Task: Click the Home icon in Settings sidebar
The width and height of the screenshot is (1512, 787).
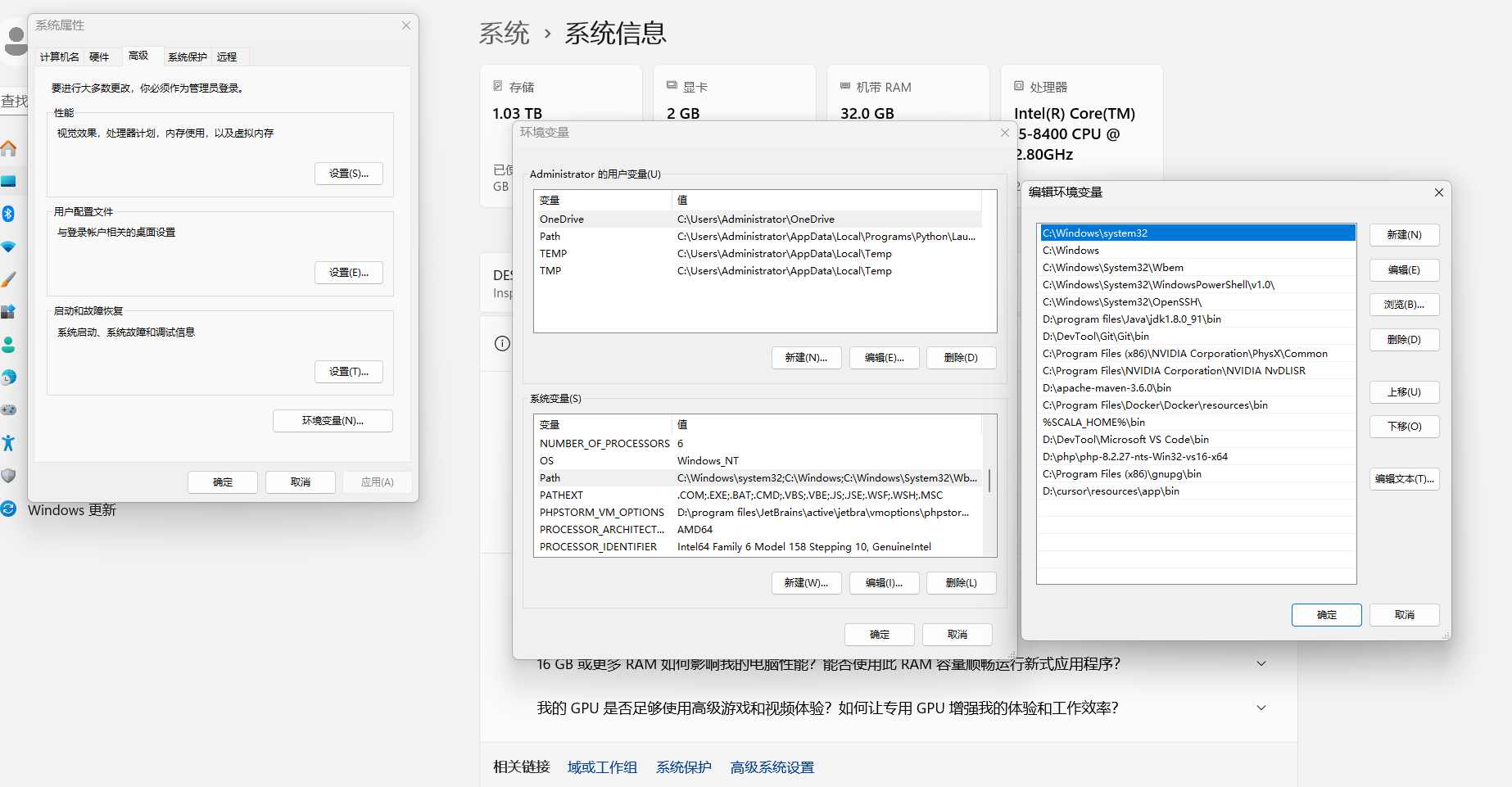Action: point(9,148)
